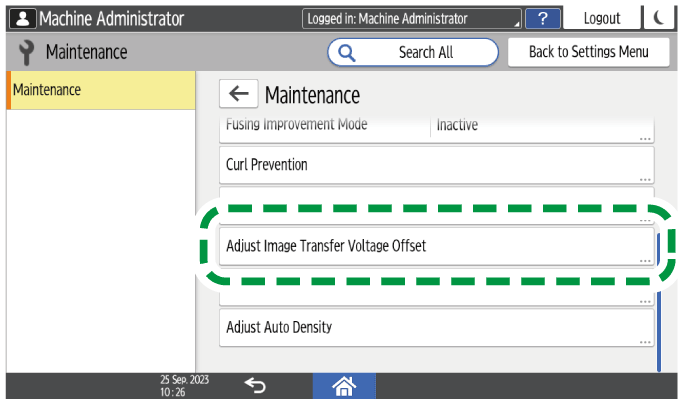Screen dimensions: 683x404
Task: Change the Inactive value of Fusing Improvement Mode
Action: pos(542,128)
